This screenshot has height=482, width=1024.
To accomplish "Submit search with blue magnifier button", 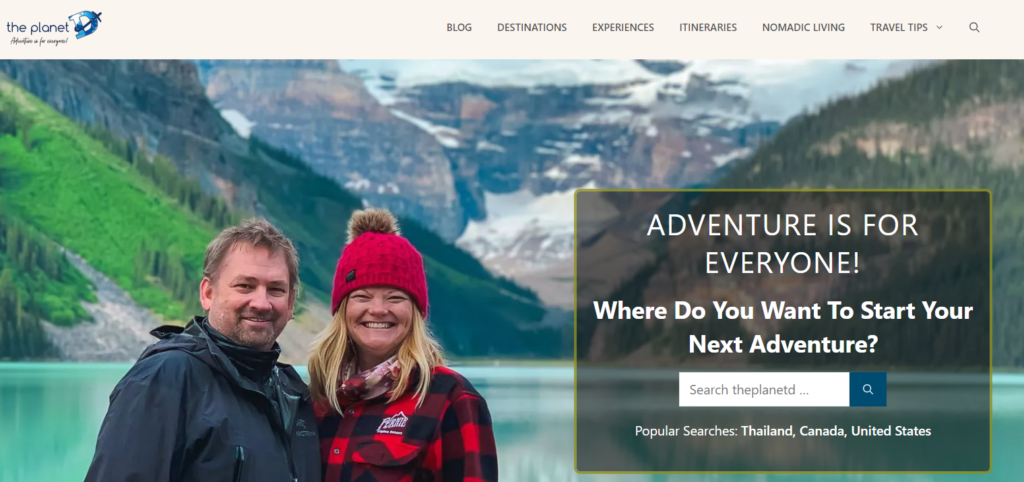I will click(867, 389).
